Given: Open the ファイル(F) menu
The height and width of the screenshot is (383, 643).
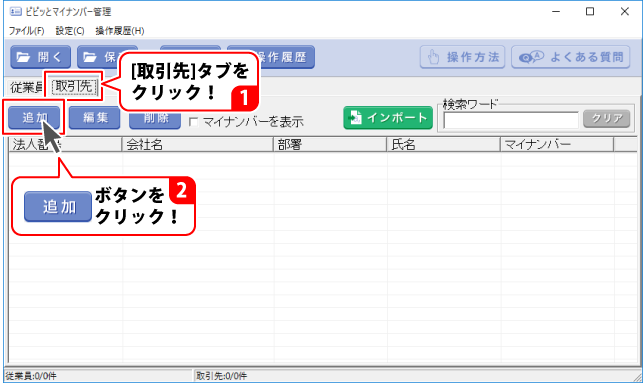Looking at the screenshot, I should click(x=27, y=31).
